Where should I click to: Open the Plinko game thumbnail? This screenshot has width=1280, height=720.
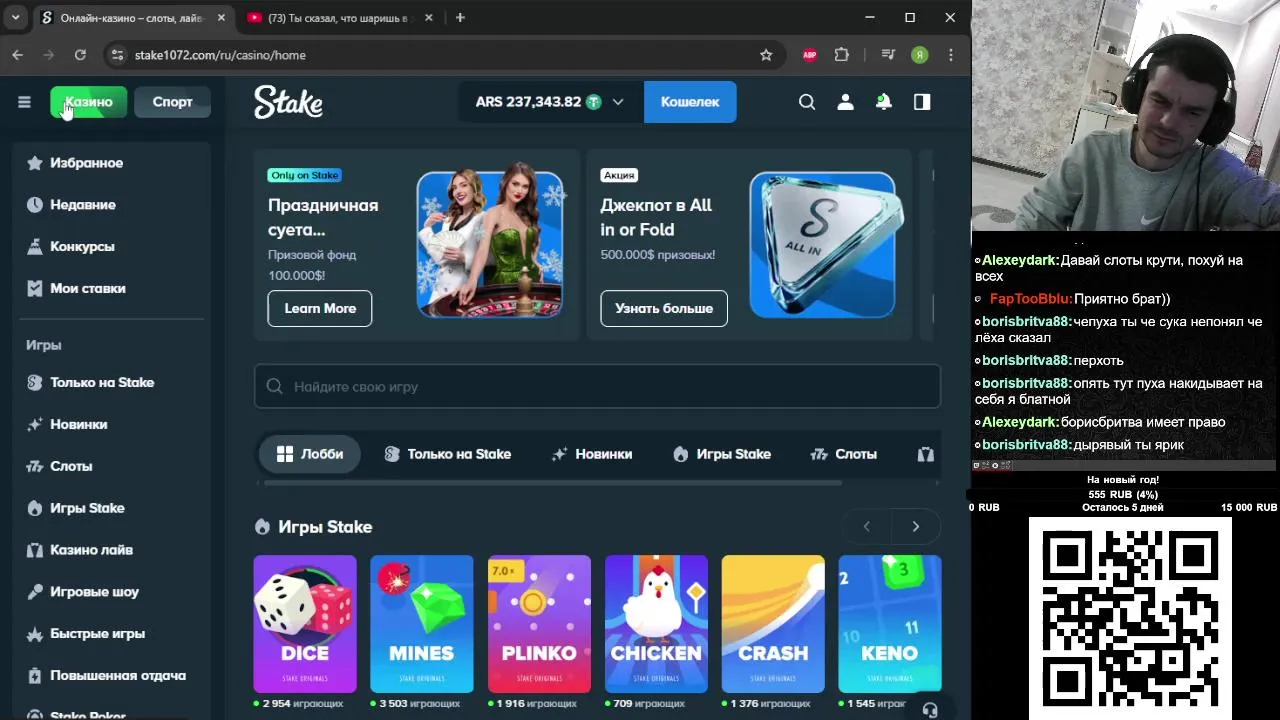[539, 624]
